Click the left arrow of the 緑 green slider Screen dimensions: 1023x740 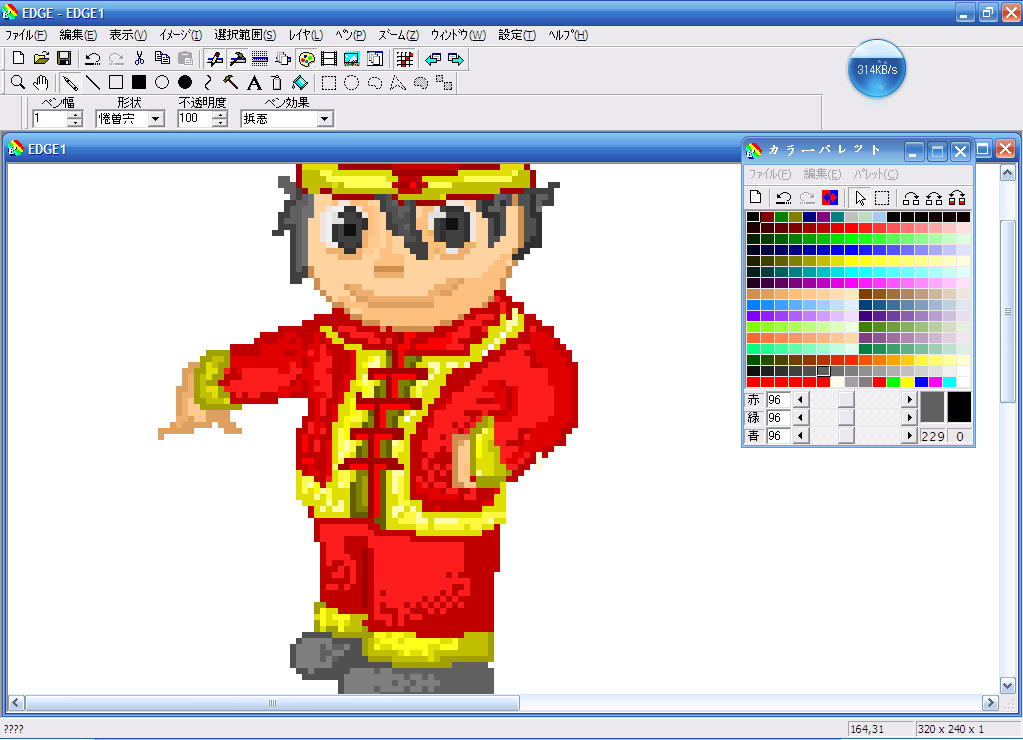point(800,417)
